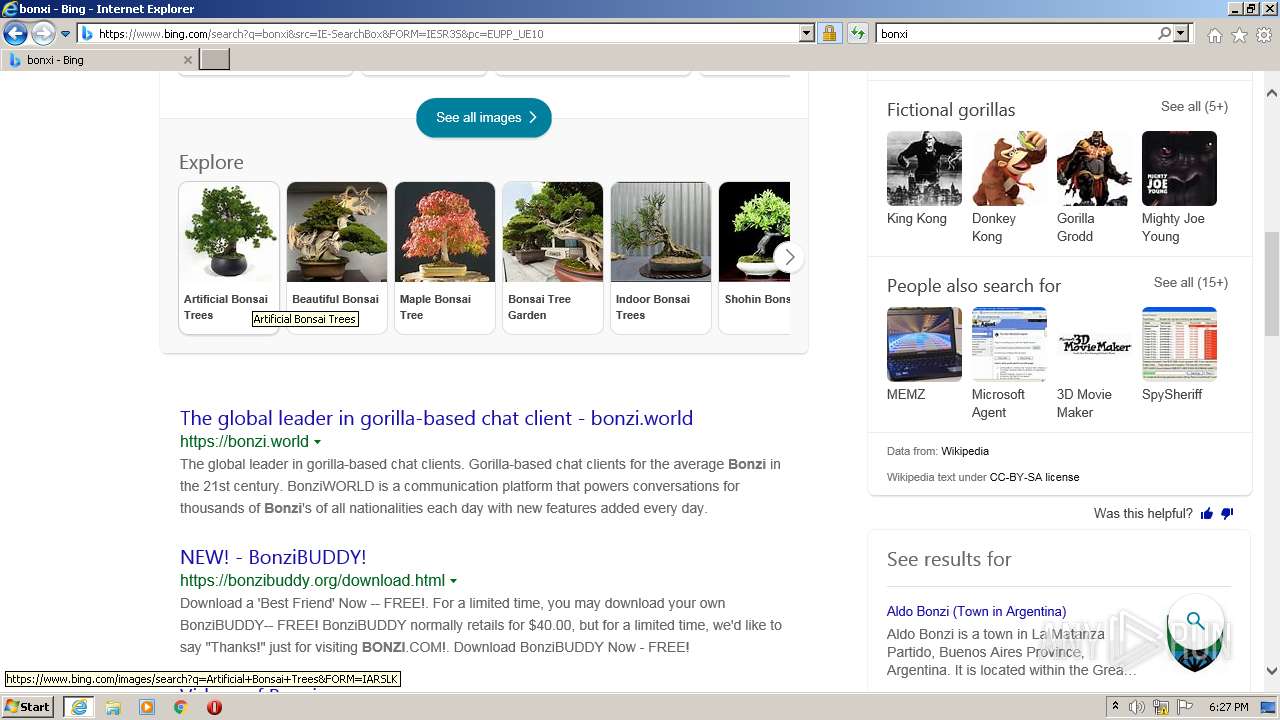Click the thumbs down not helpful icon
The image size is (1280, 720).
[1227, 514]
